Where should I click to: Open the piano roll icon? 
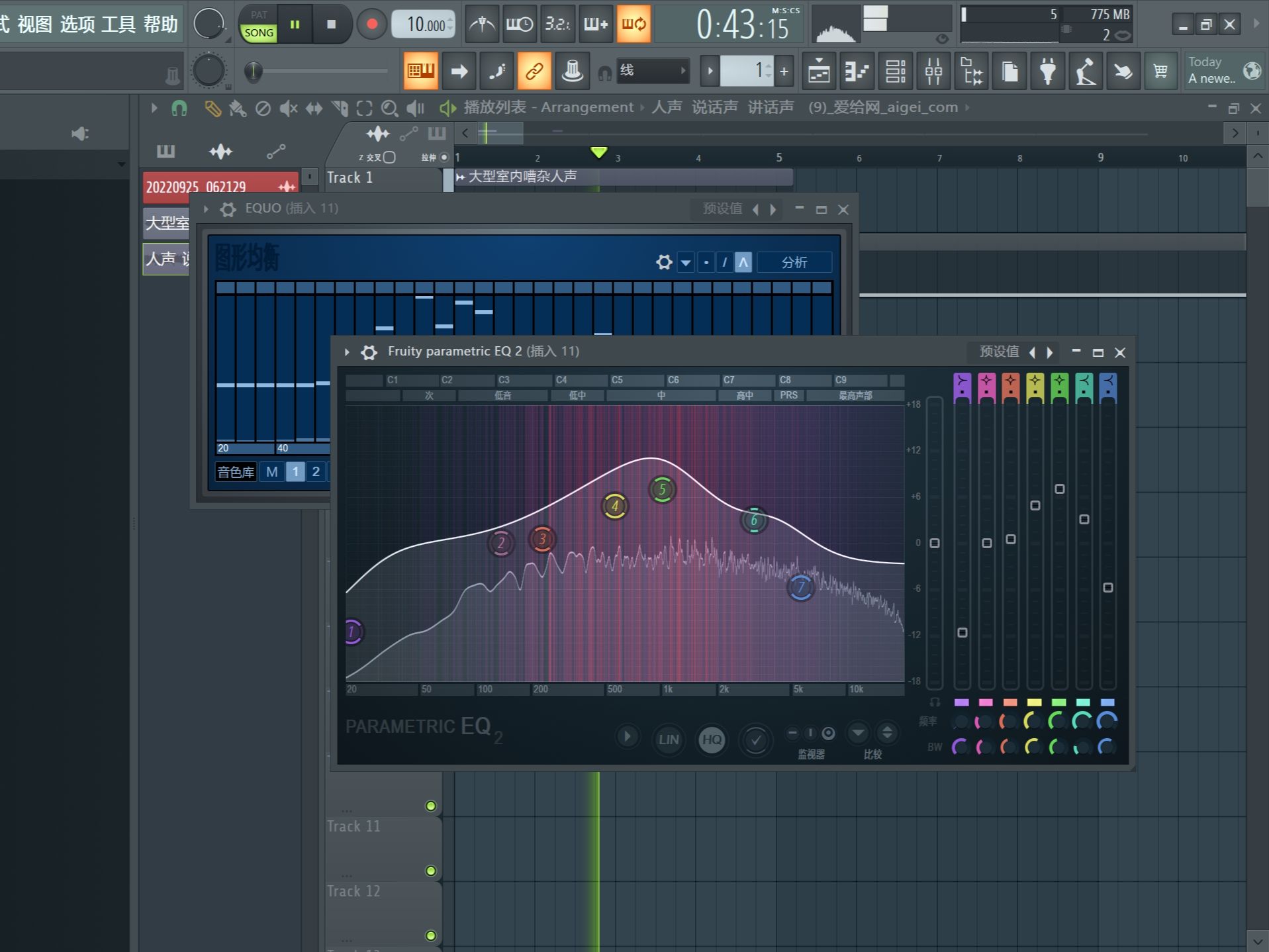click(x=857, y=71)
